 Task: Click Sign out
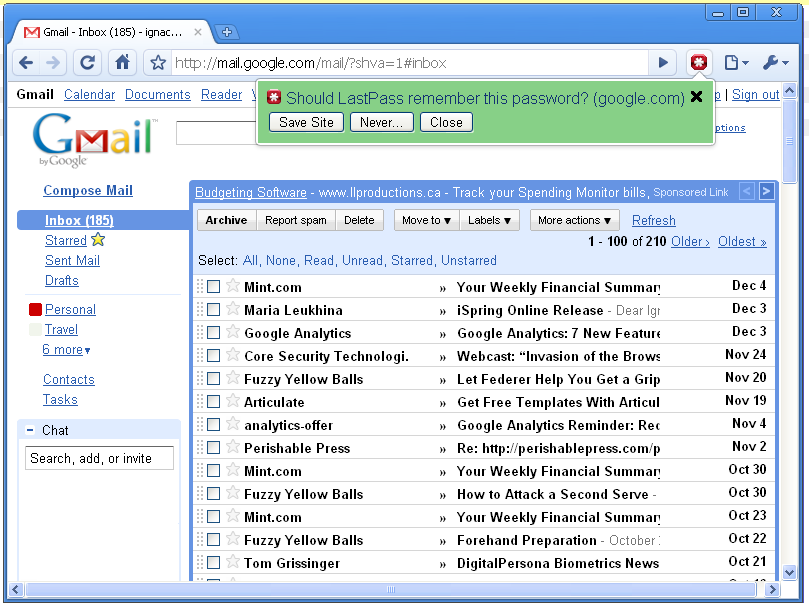755,94
